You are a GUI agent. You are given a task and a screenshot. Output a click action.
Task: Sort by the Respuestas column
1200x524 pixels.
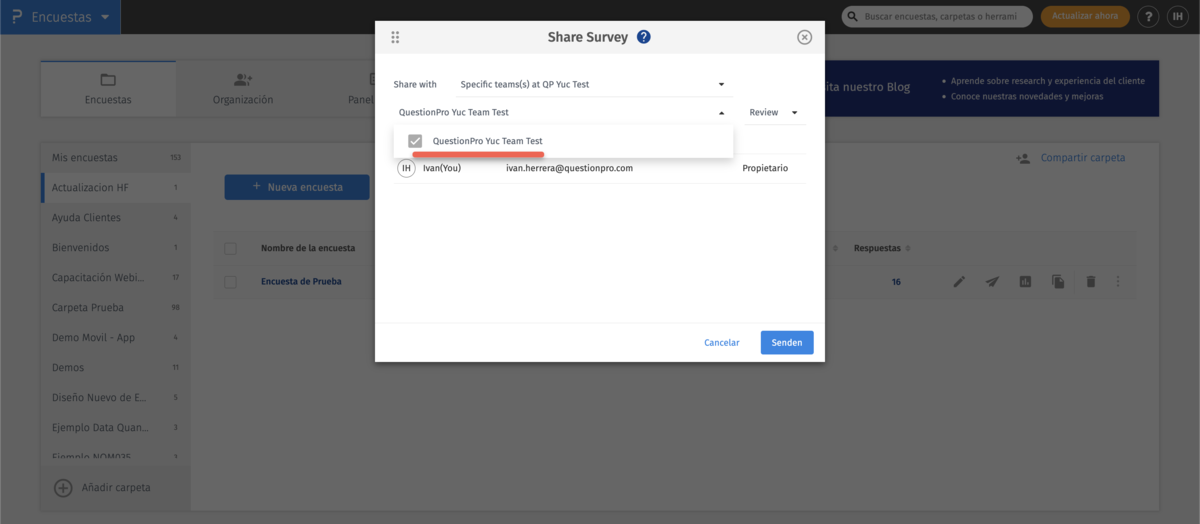coord(881,248)
